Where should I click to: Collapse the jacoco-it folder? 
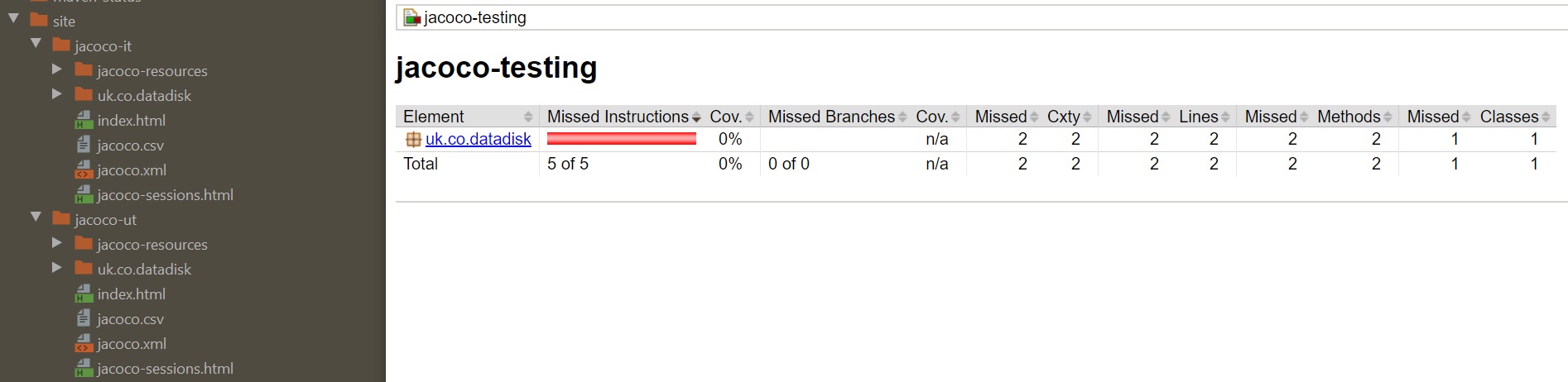tap(36, 43)
